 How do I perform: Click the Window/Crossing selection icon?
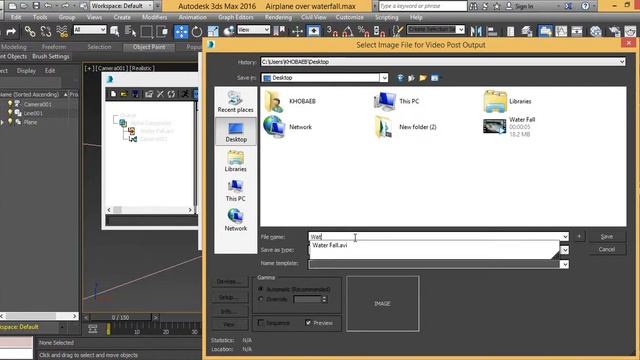162,31
